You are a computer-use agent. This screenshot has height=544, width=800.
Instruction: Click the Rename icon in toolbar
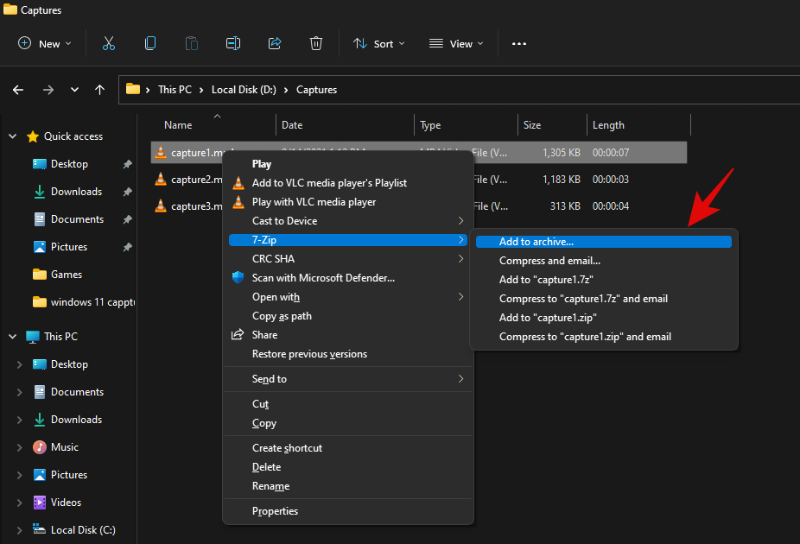click(x=233, y=44)
